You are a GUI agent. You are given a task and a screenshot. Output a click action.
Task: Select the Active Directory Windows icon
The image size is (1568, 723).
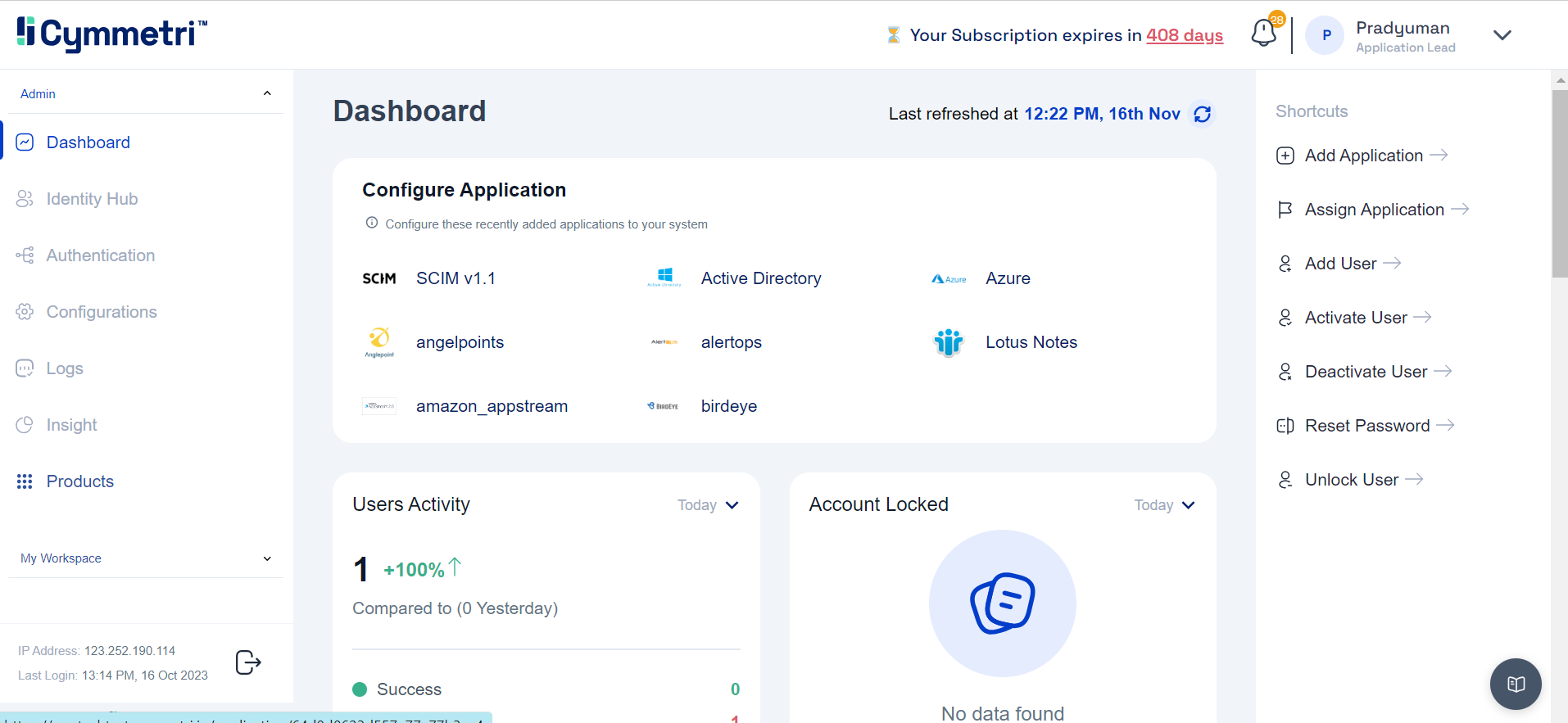point(664,278)
